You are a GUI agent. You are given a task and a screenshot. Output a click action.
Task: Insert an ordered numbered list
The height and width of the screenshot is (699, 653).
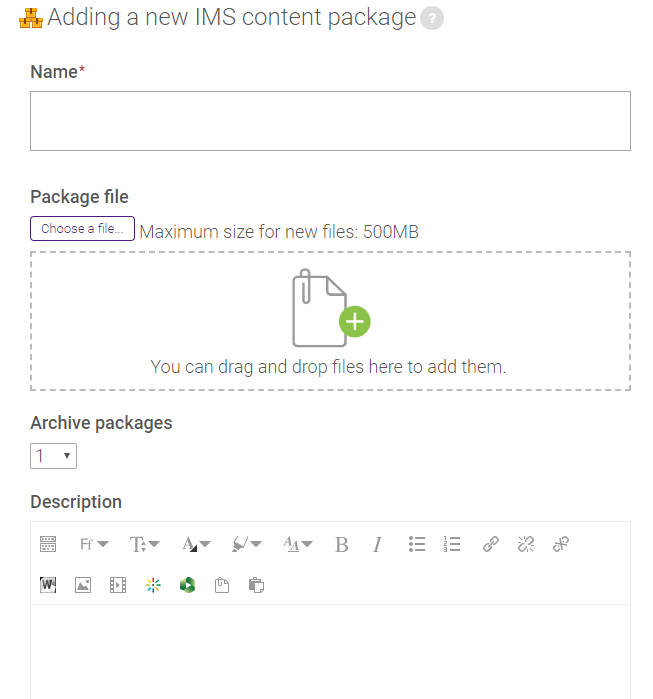452,544
